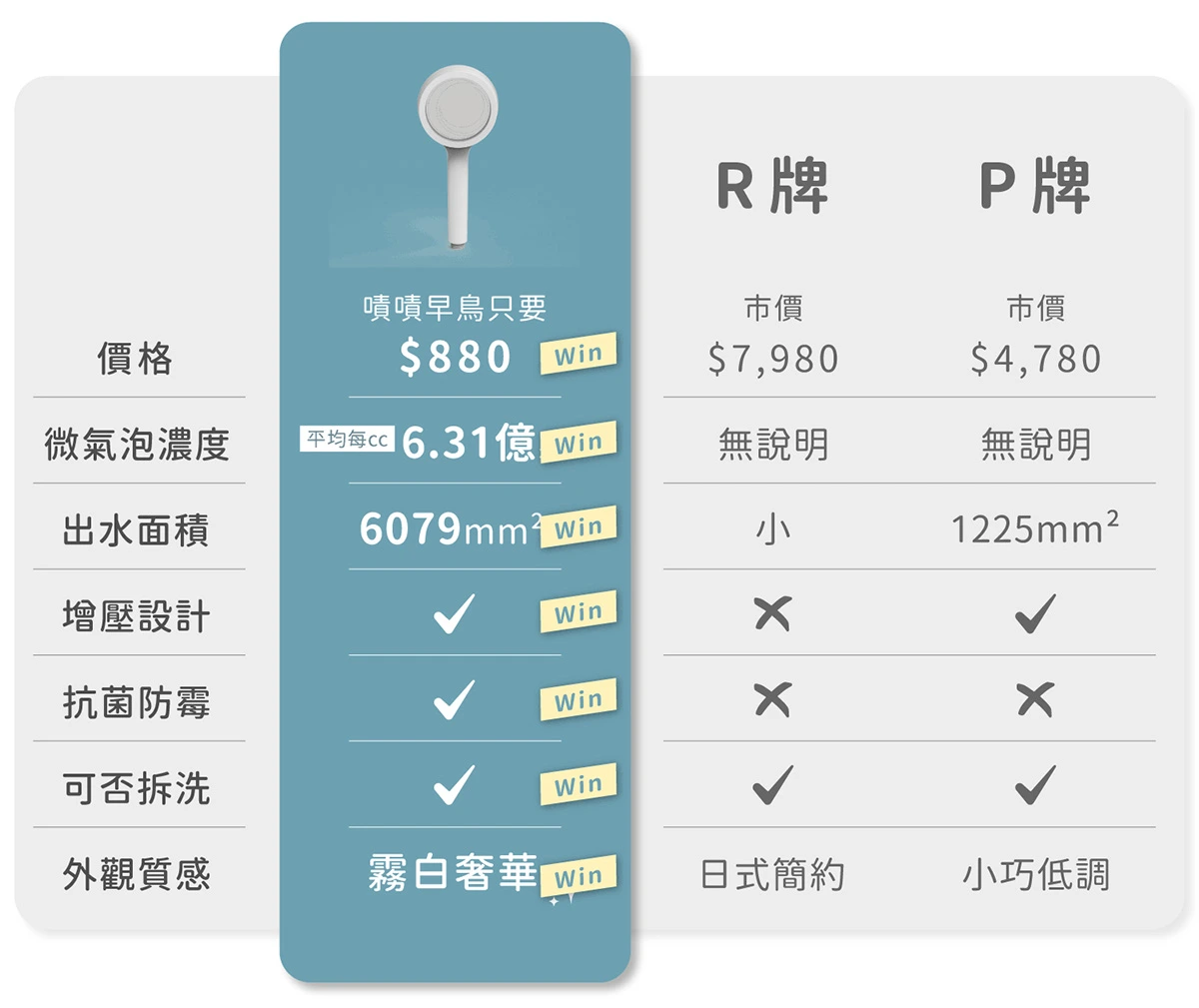Select the R牌 column header
Image resolution: width=1199 pixels, height=1008 pixels.
point(772,186)
